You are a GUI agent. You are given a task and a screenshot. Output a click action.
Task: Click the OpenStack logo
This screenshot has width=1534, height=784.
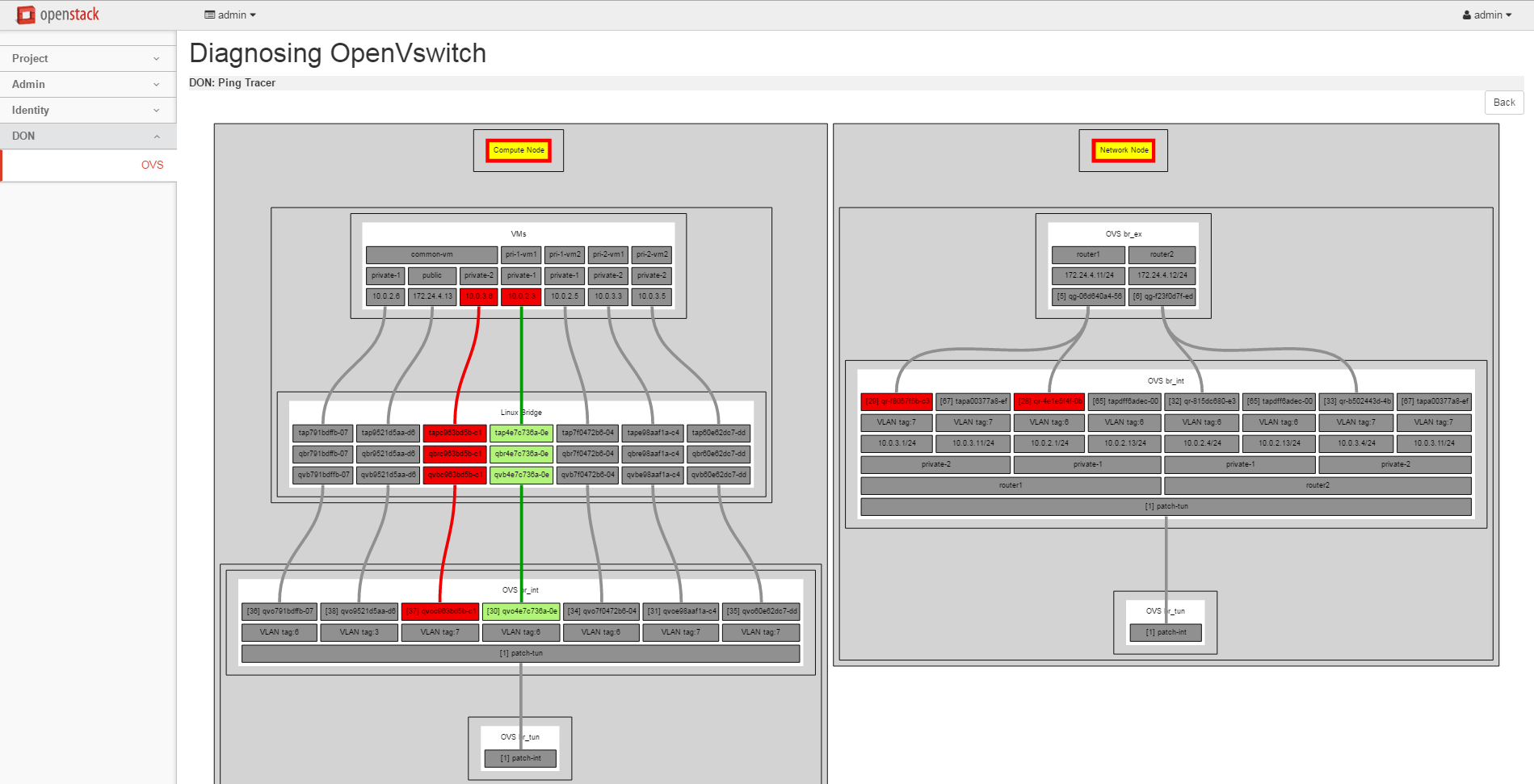pyautogui.click(x=58, y=15)
